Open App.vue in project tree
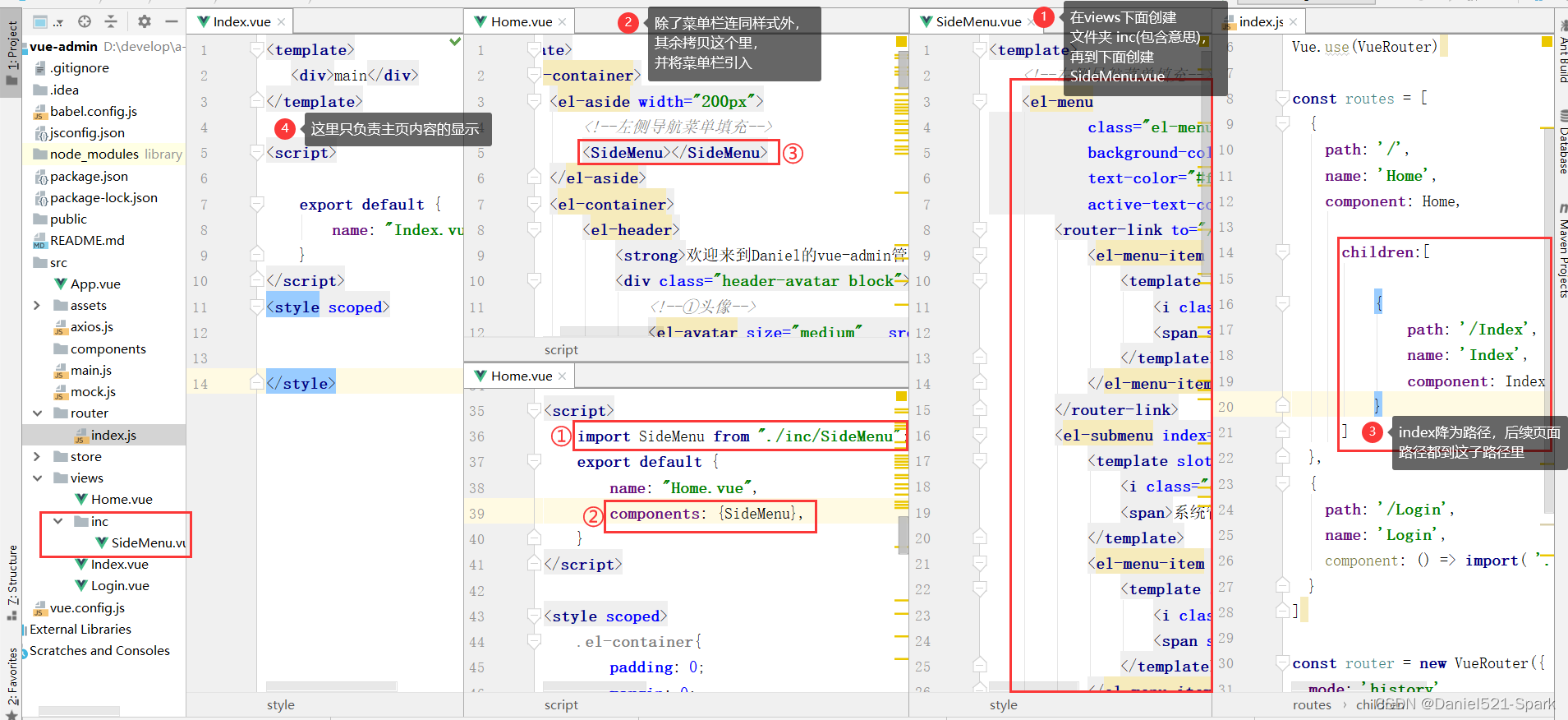Screen dimensions: 1568x720 87,284
